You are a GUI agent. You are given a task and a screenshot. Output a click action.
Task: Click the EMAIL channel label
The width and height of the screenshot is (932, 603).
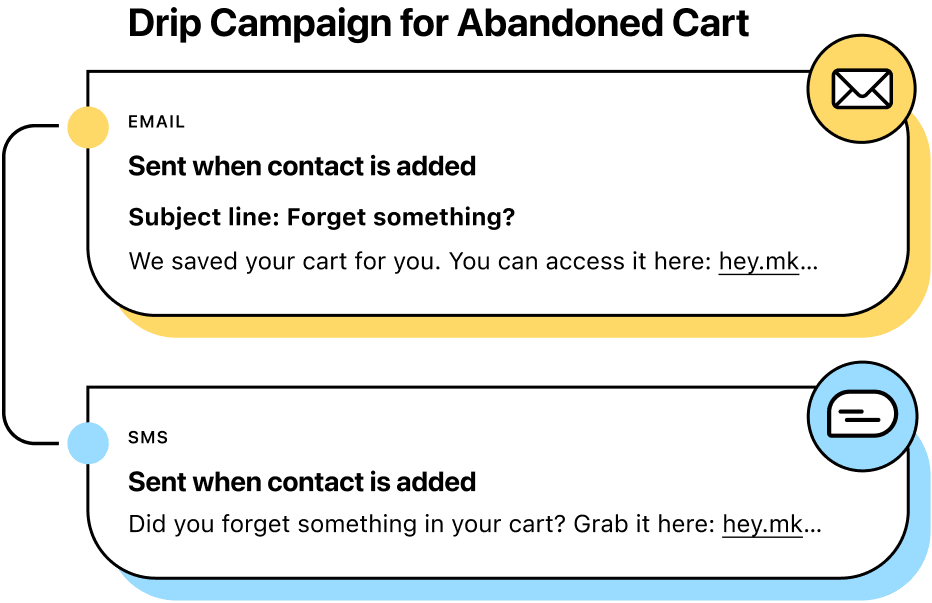pyautogui.click(x=156, y=122)
